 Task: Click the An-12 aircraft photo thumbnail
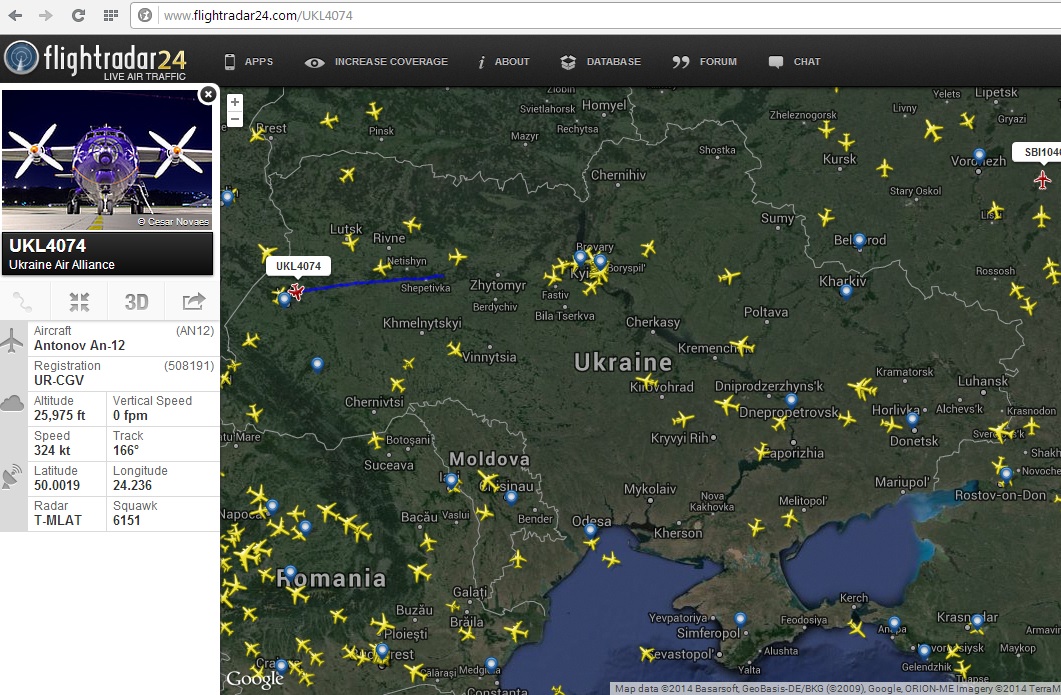click(x=107, y=160)
